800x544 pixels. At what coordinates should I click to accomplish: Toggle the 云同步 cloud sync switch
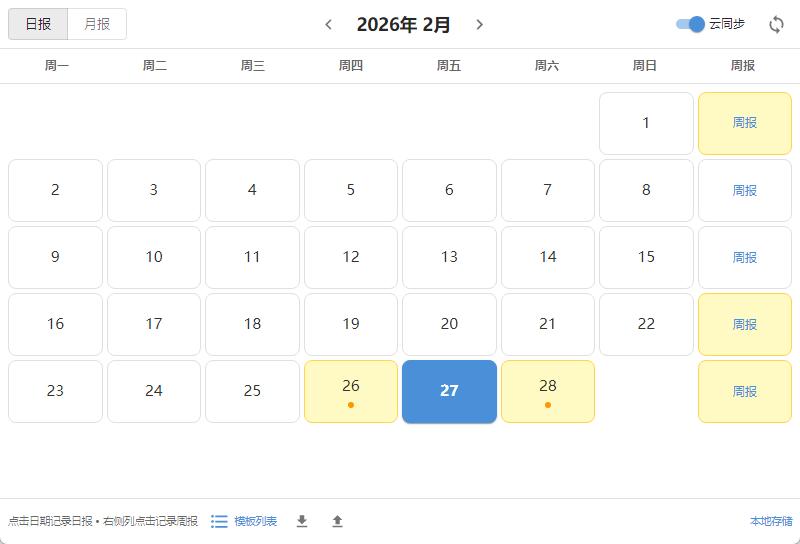tap(691, 24)
